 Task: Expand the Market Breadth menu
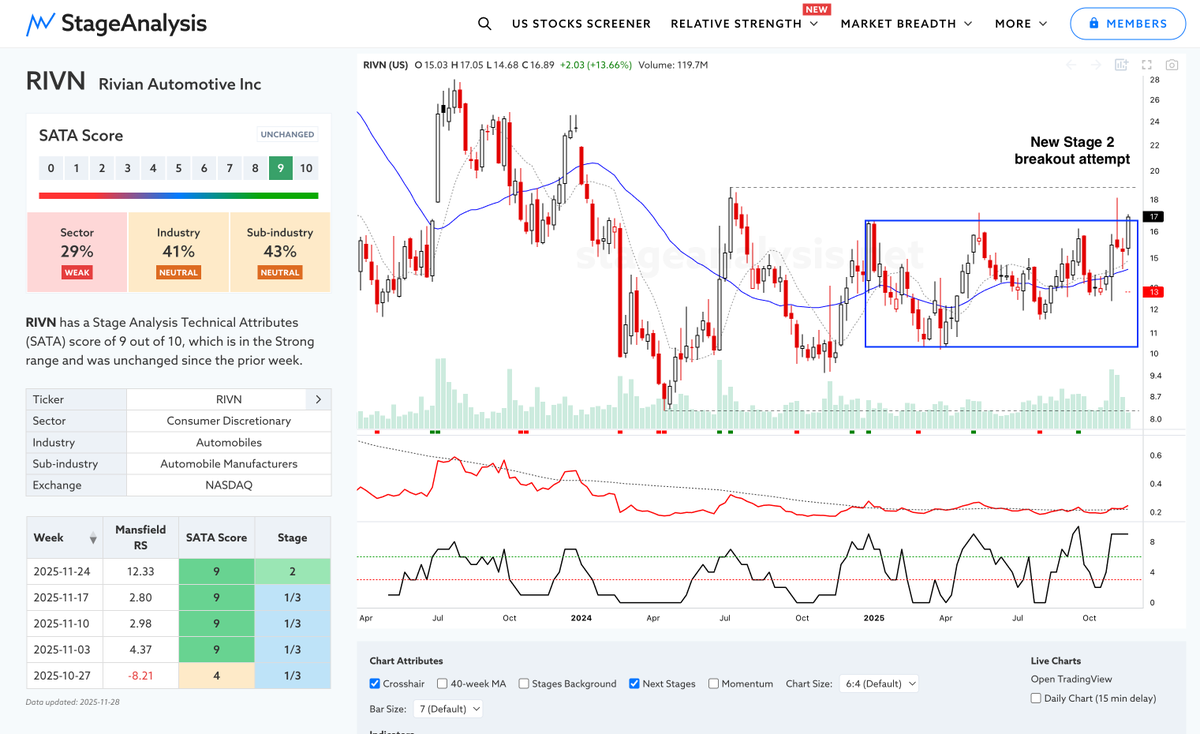tap(907, 23)
